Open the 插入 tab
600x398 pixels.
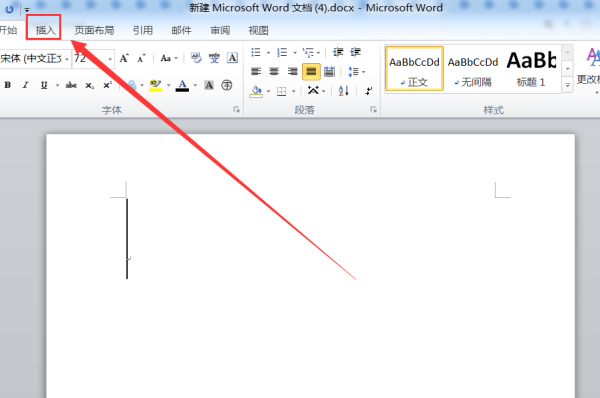tap(45, 30)
